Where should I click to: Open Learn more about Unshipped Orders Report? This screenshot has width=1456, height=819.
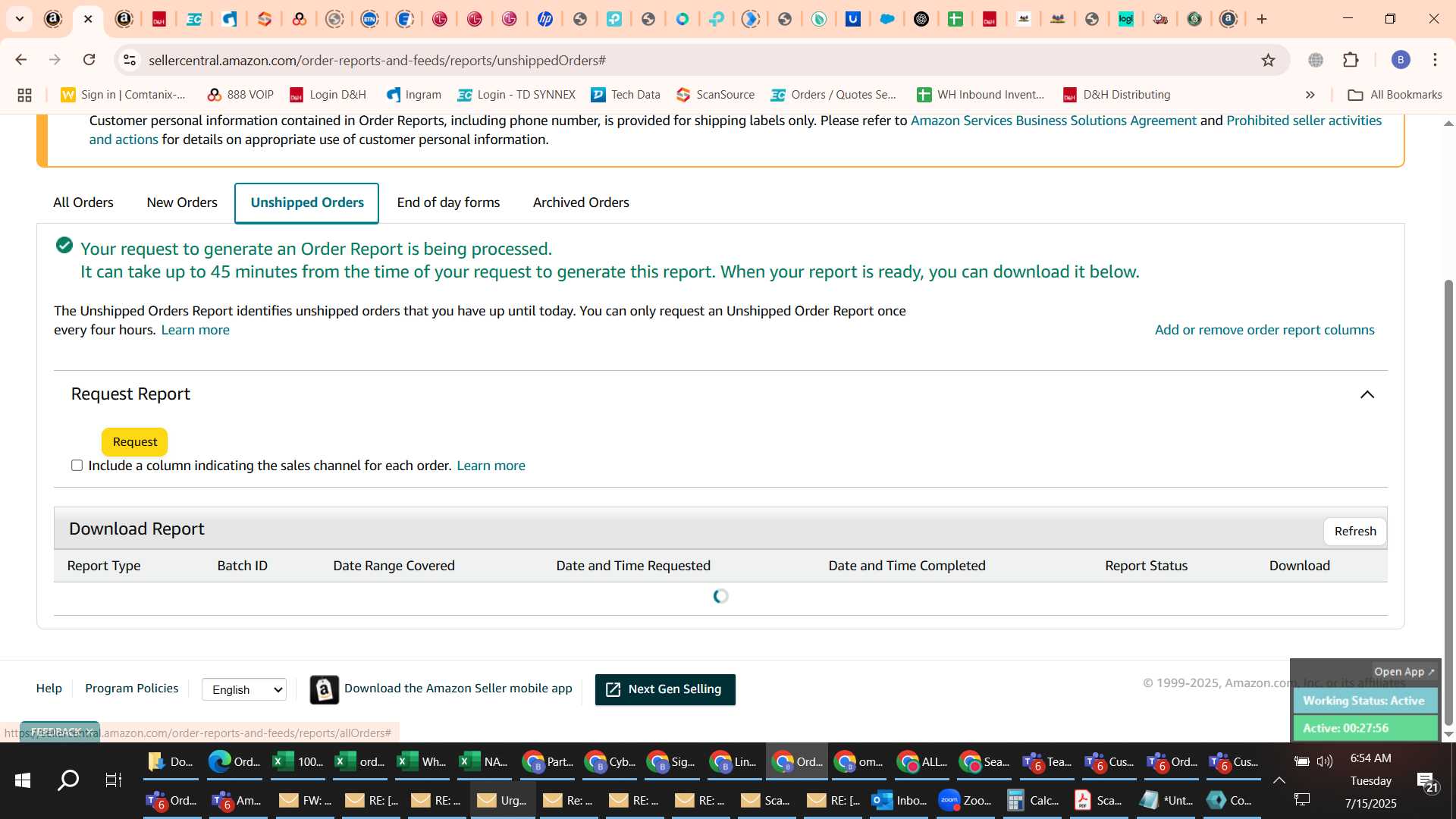[x=195, y=330]
